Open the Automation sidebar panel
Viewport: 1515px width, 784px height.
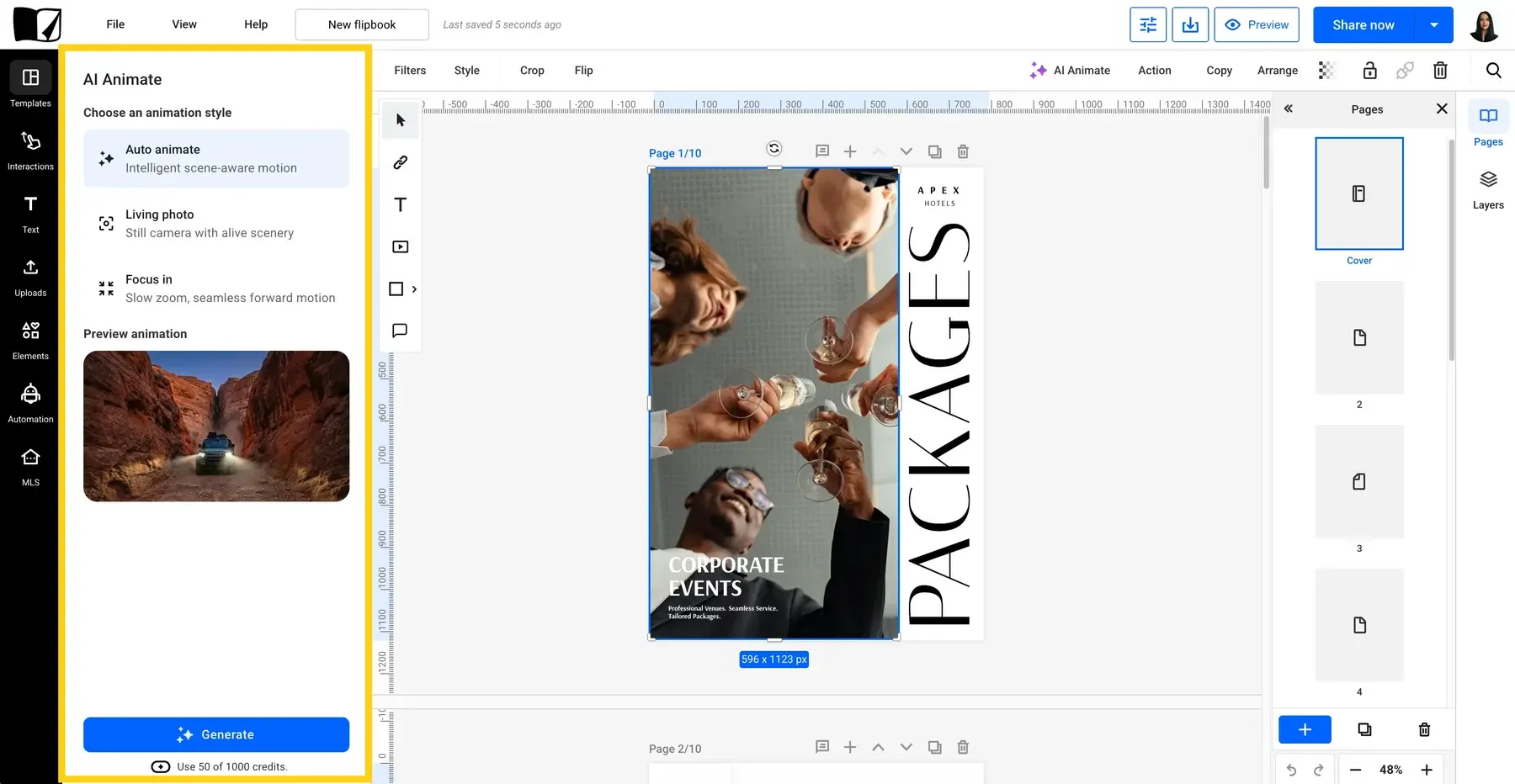(30, 403)
